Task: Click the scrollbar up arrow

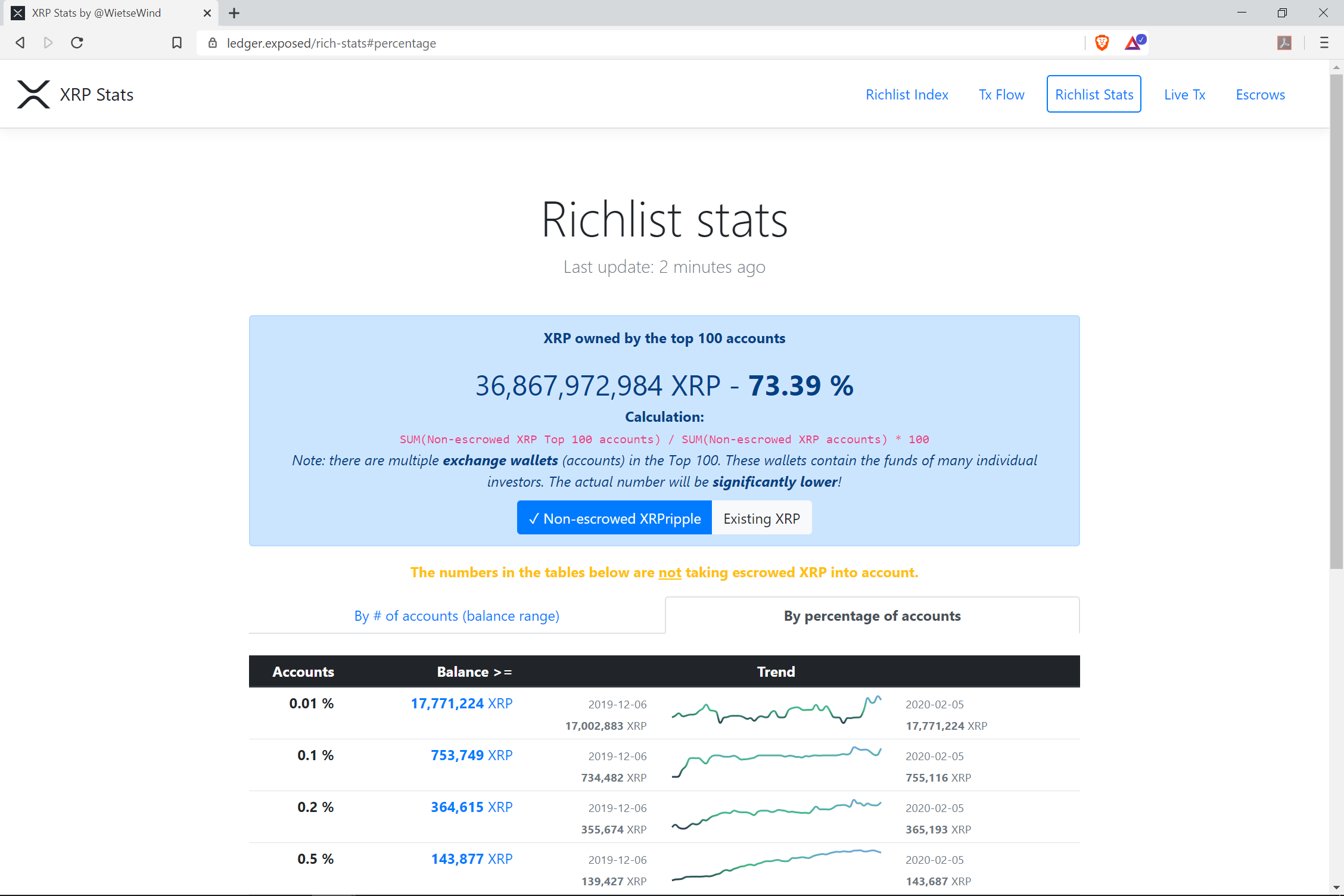Action: (1336, 67)
